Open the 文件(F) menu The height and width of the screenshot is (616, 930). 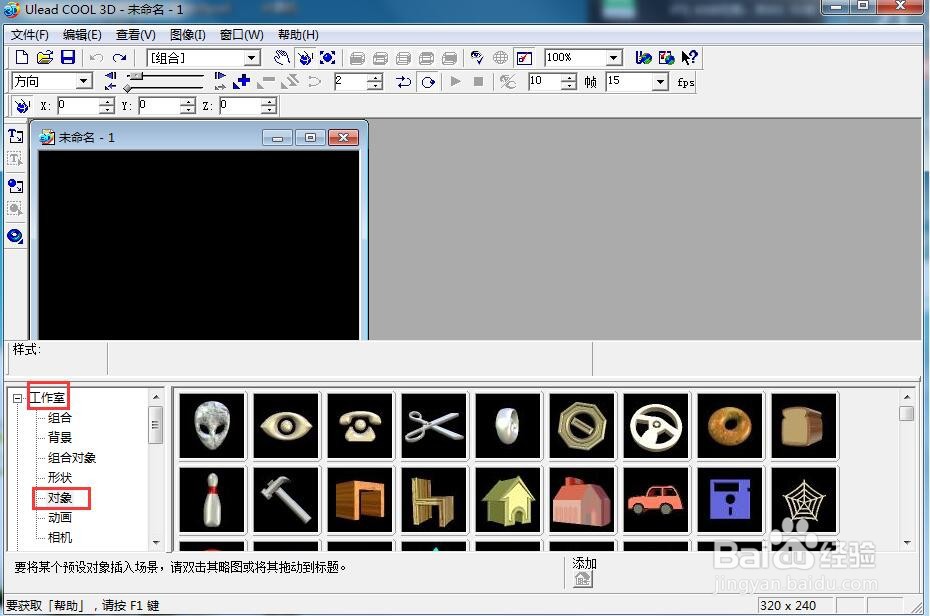pos(30,35)
